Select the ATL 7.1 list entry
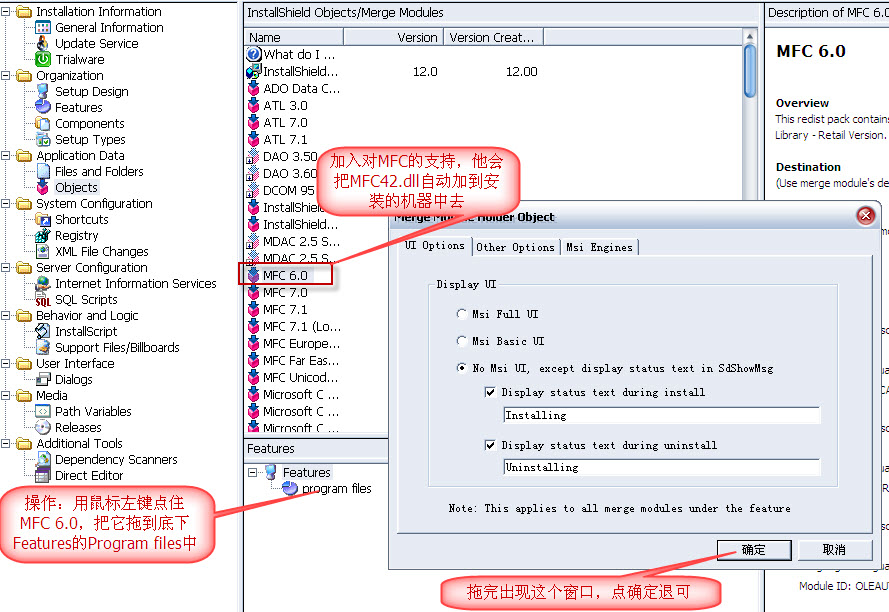Screen dimensions: 889x612 285,140
